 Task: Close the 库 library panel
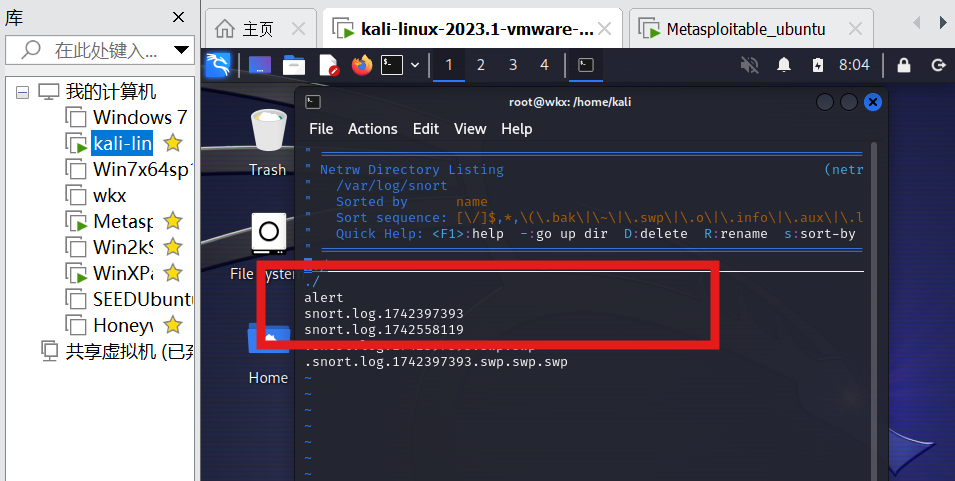click(x=178, y=17)
